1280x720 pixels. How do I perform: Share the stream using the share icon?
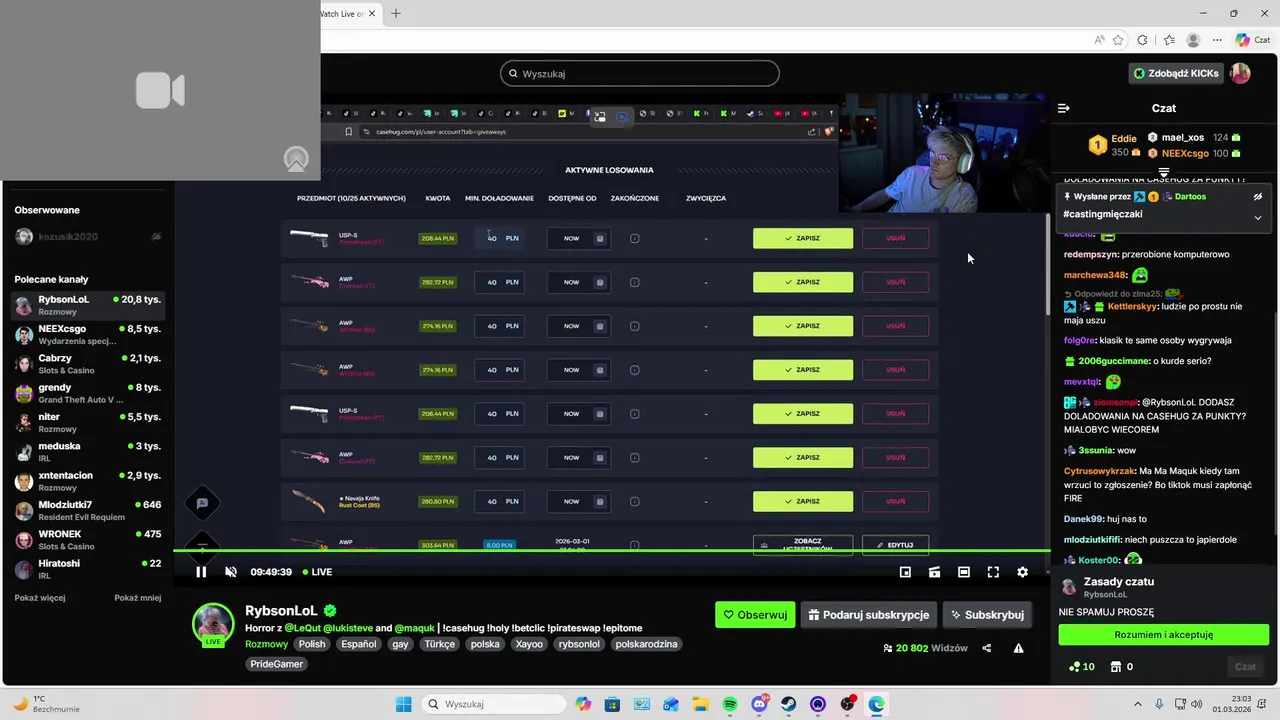tap(987, 648)
